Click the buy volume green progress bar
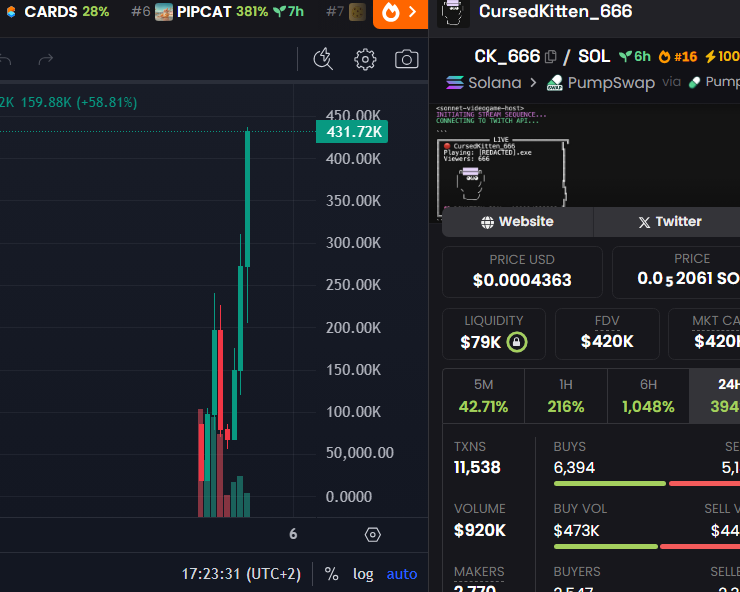This screenshot has height=592, width=740. pos(605,546)
